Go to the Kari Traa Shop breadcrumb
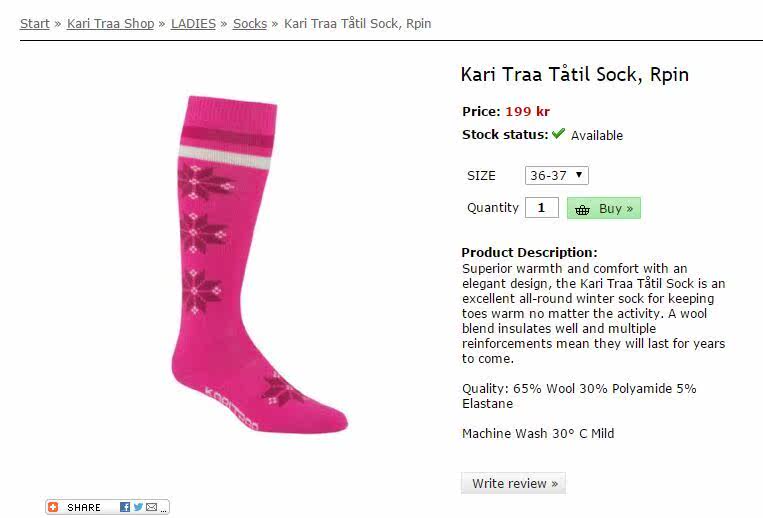 (110, 23)
